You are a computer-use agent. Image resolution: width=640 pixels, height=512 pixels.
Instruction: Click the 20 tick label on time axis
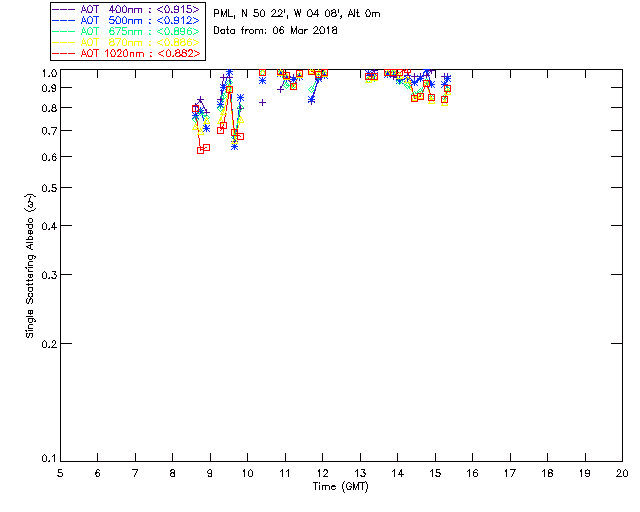pyautogui.click(x=622, y=472)
